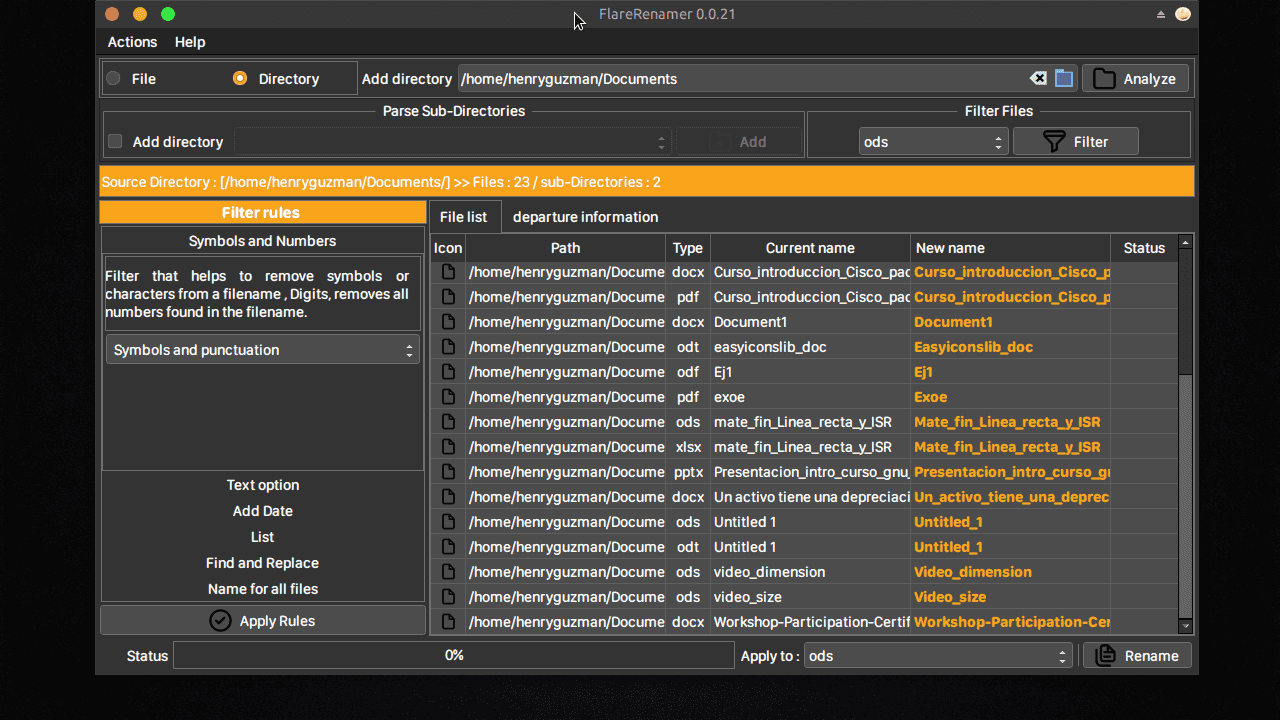
Task: Click the Add directory path input field
Action: pos(740,79)
